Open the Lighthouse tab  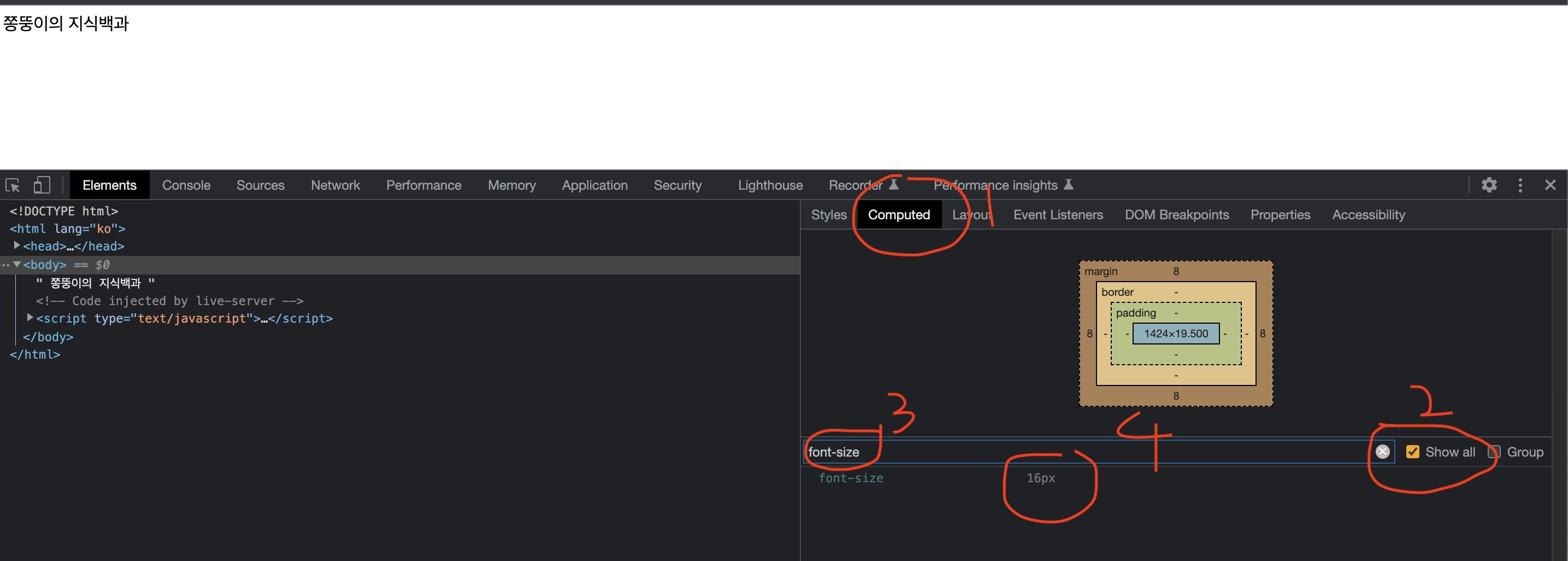tap(770, 185)
